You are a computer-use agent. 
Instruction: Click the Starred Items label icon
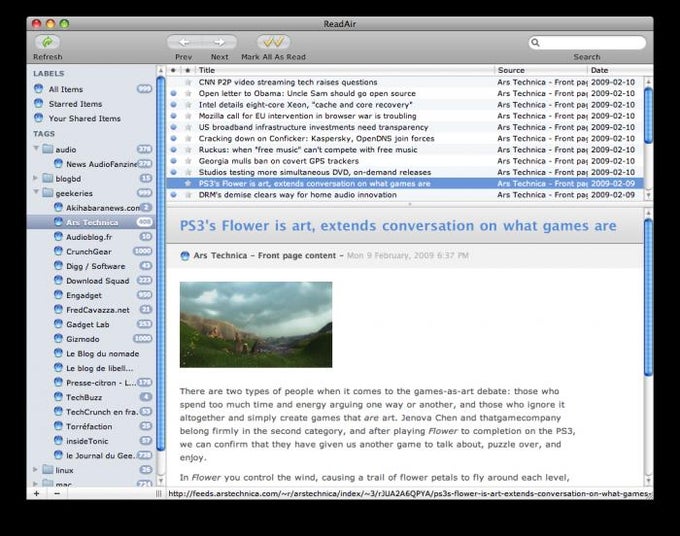pos(39,104)
